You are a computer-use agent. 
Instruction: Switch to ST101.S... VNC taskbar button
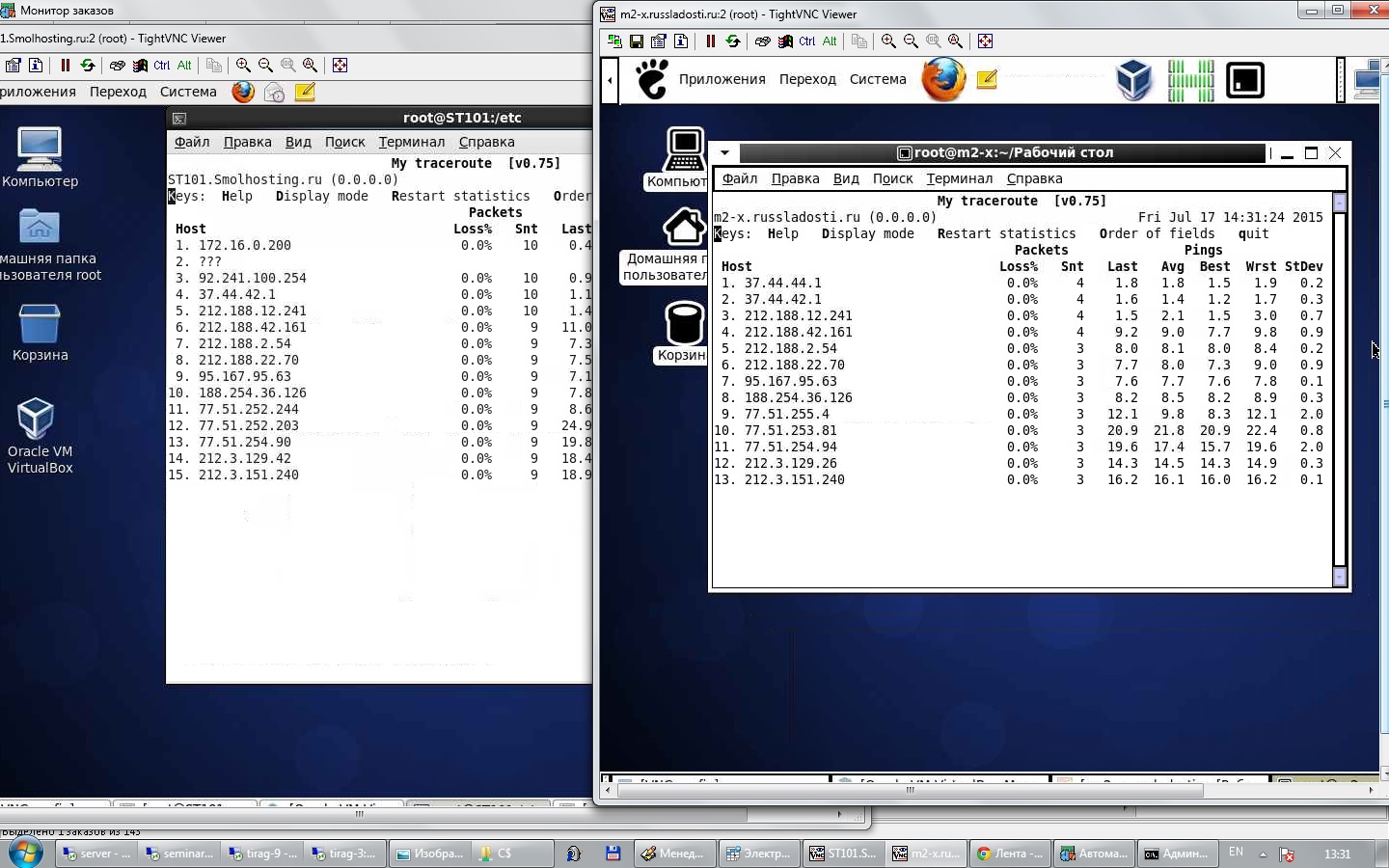click(844, 854)
